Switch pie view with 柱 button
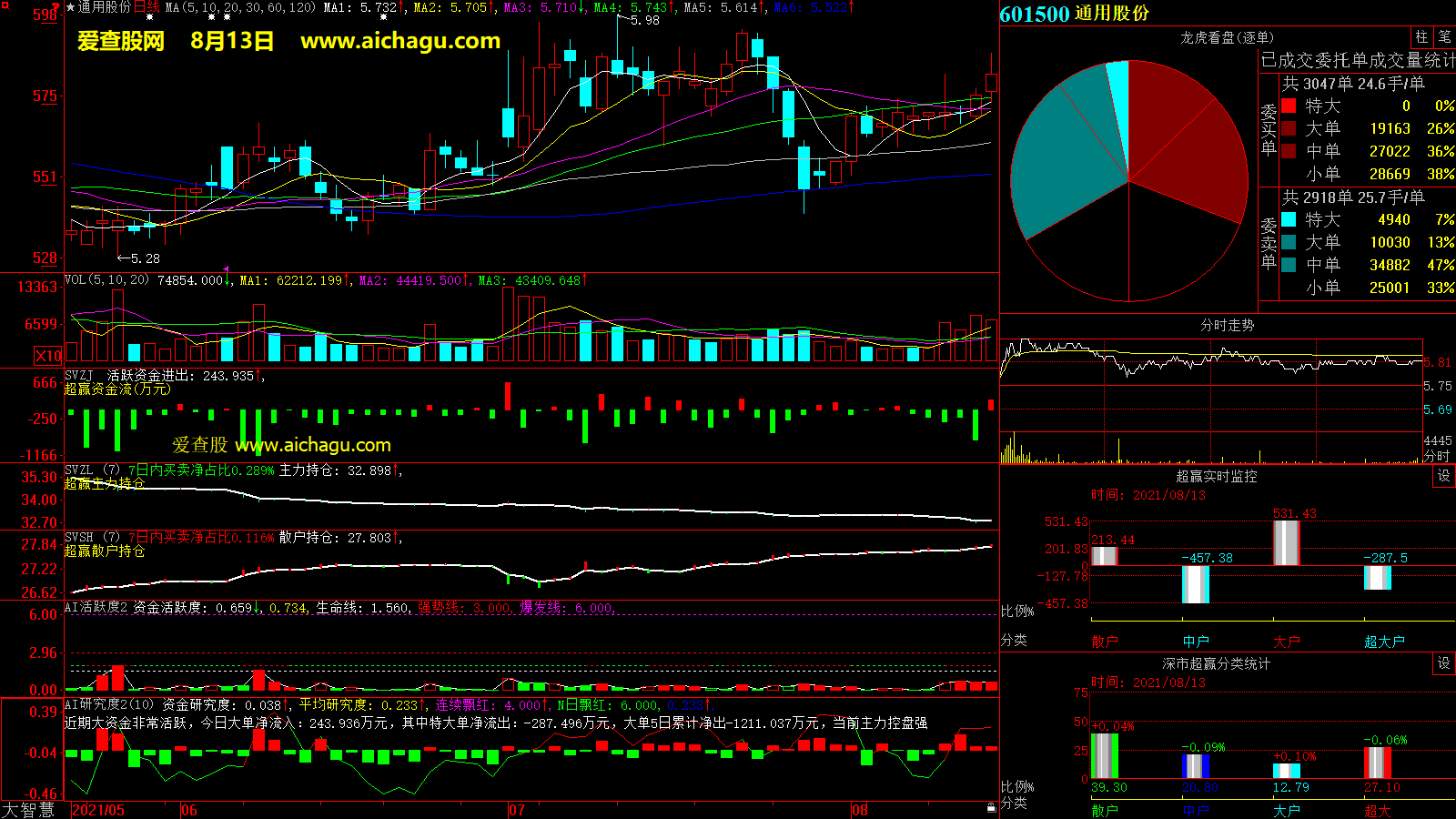The image size is (1456, 819). (x=1421, y=37)
